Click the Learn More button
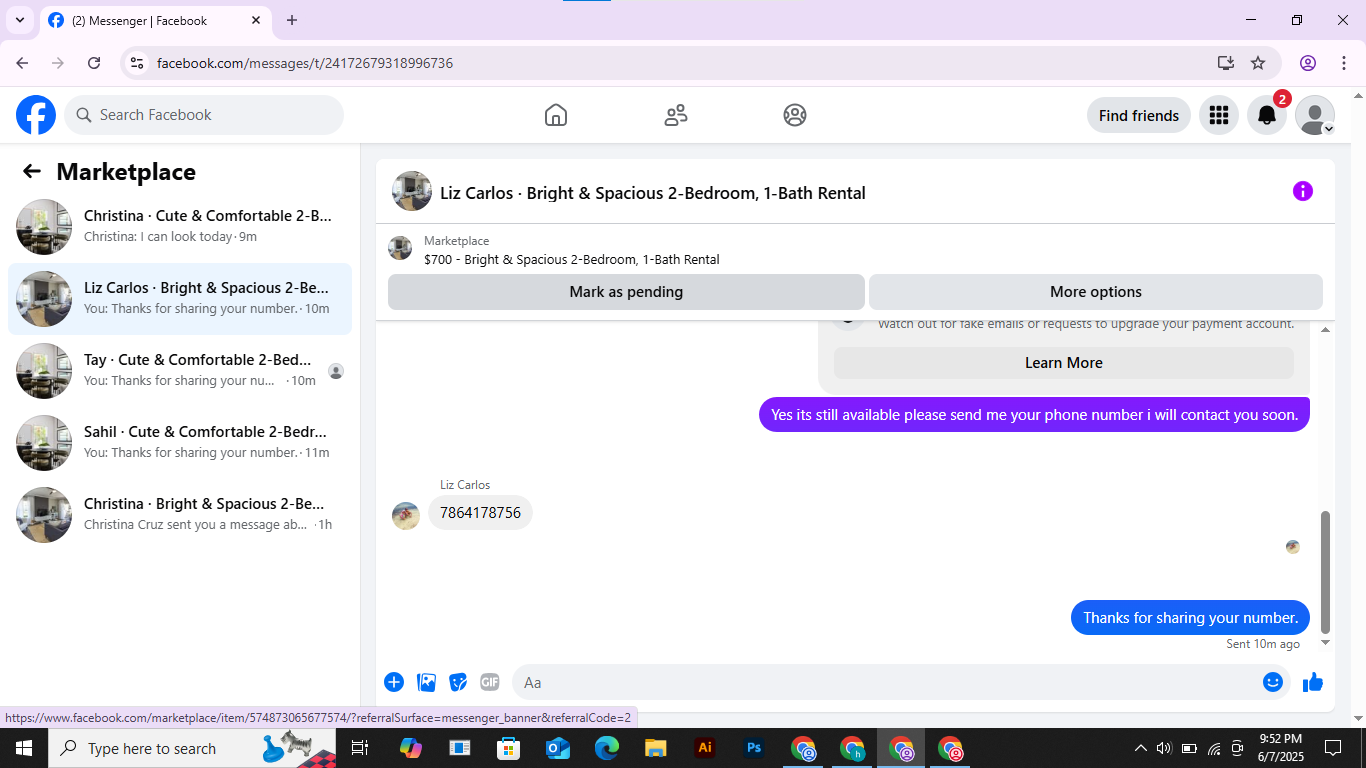Image resolution: width=1366 pixels, height=768 pixels. (1063, 363)
